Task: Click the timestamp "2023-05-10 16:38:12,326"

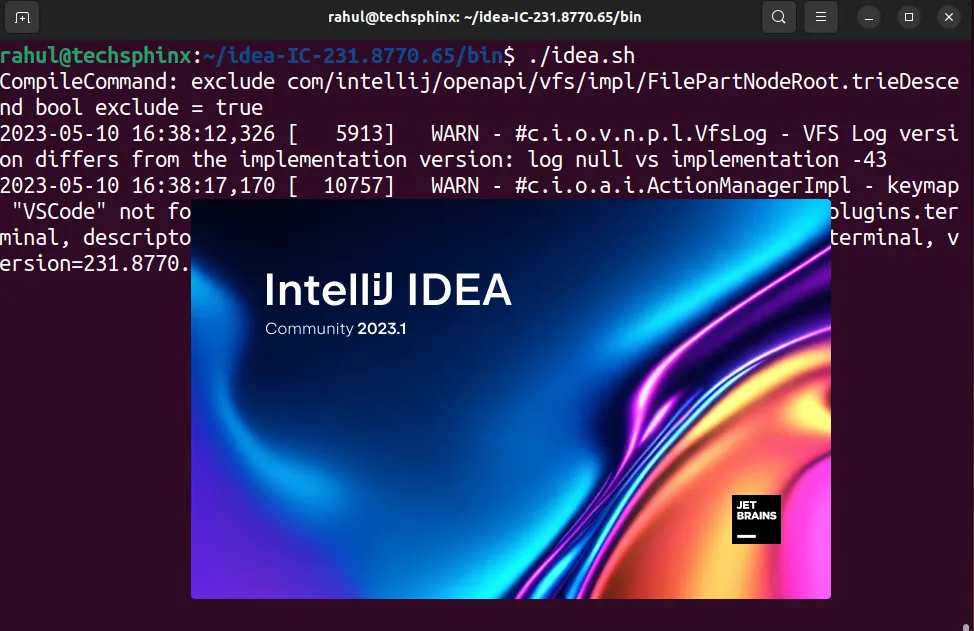Action: pyautogui.click(x=137, y=134)
